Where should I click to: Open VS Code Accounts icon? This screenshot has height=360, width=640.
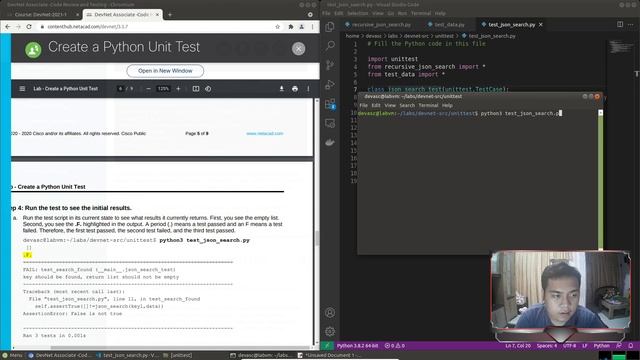(330, 313)
